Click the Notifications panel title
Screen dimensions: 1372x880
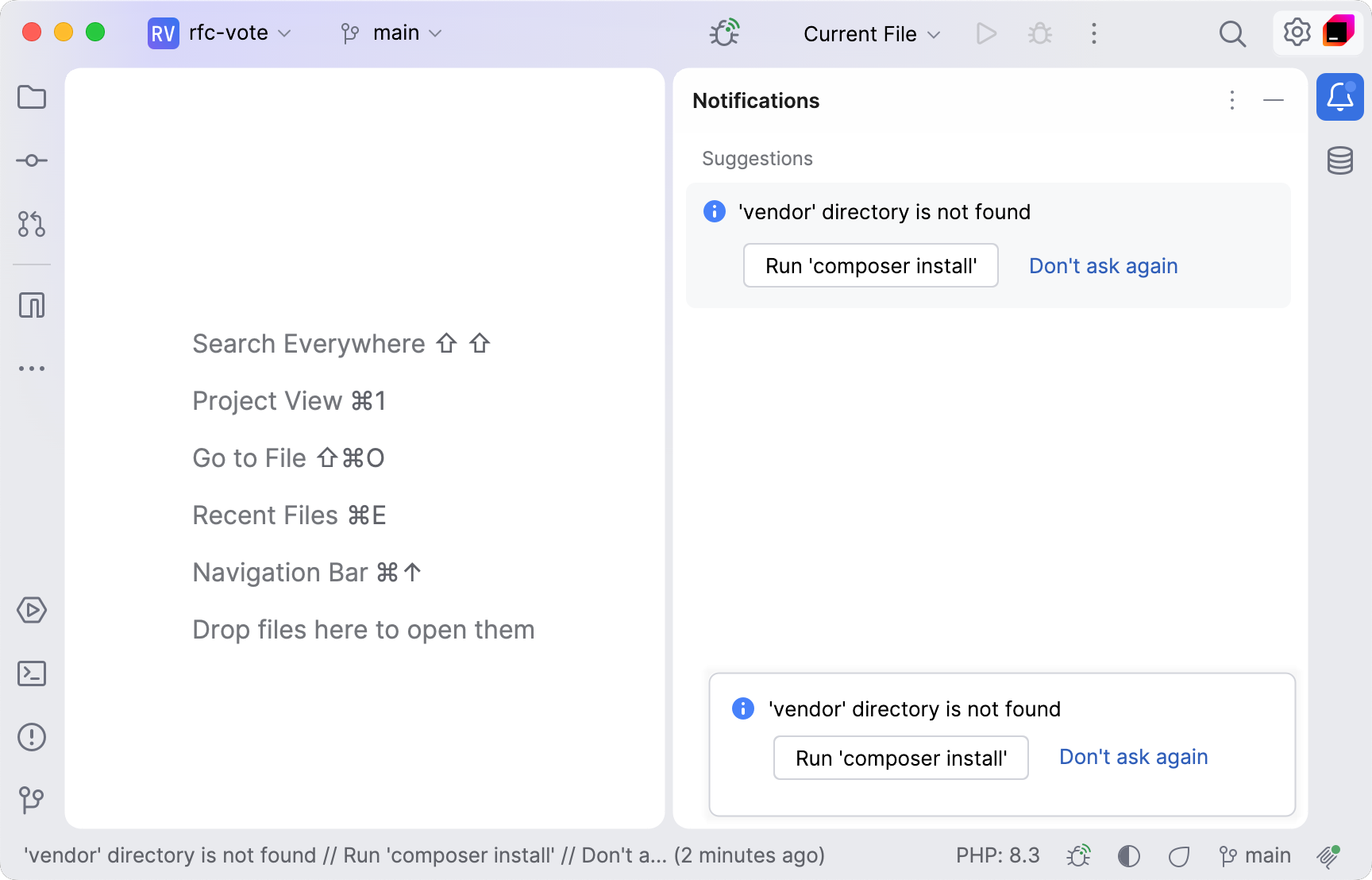coord(756,101)
